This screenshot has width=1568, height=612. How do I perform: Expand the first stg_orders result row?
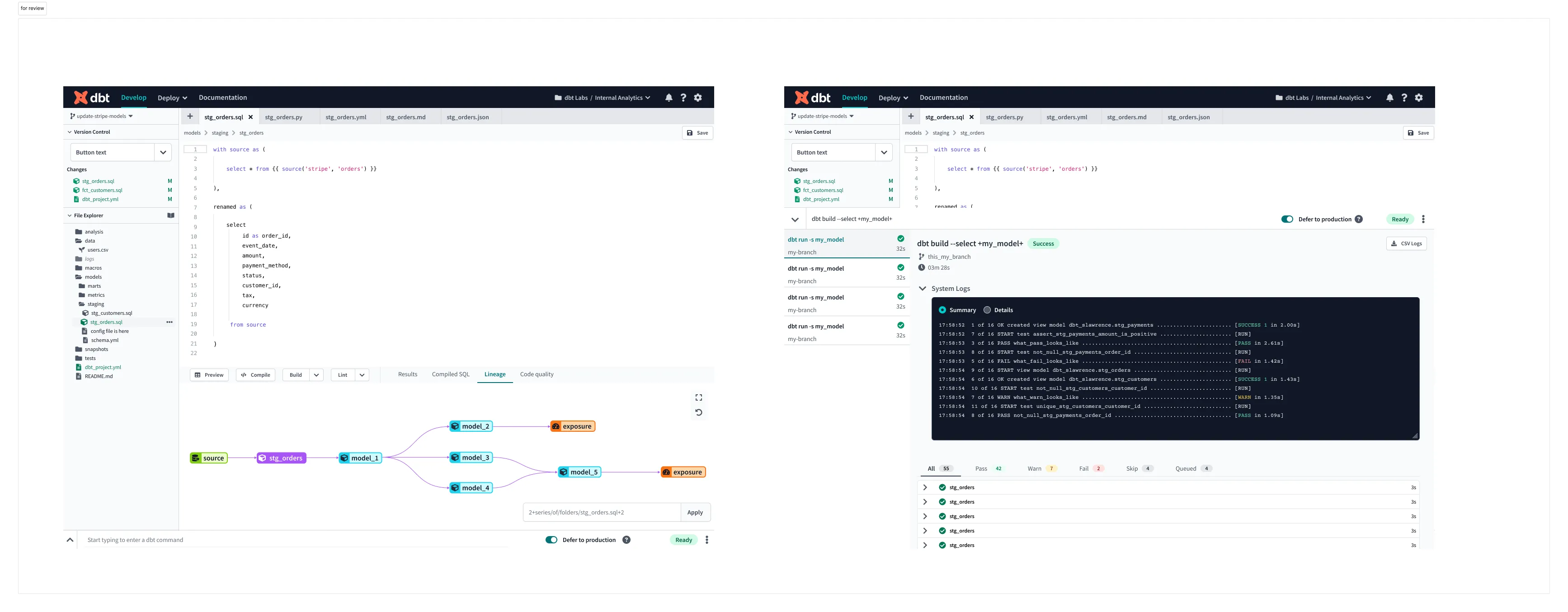click(x=925, y=487)
